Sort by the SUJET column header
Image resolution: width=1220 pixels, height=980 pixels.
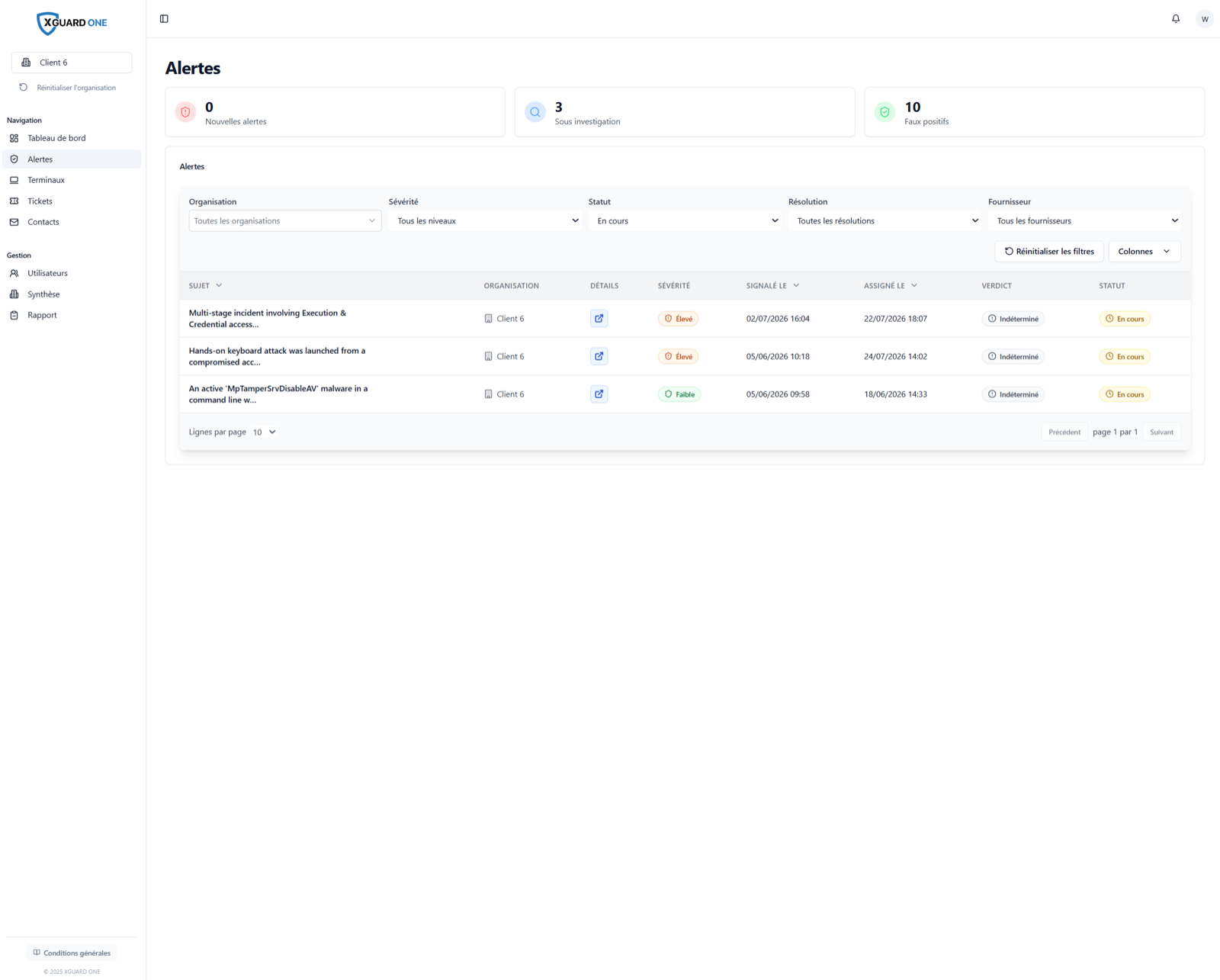tap(205, 286)
